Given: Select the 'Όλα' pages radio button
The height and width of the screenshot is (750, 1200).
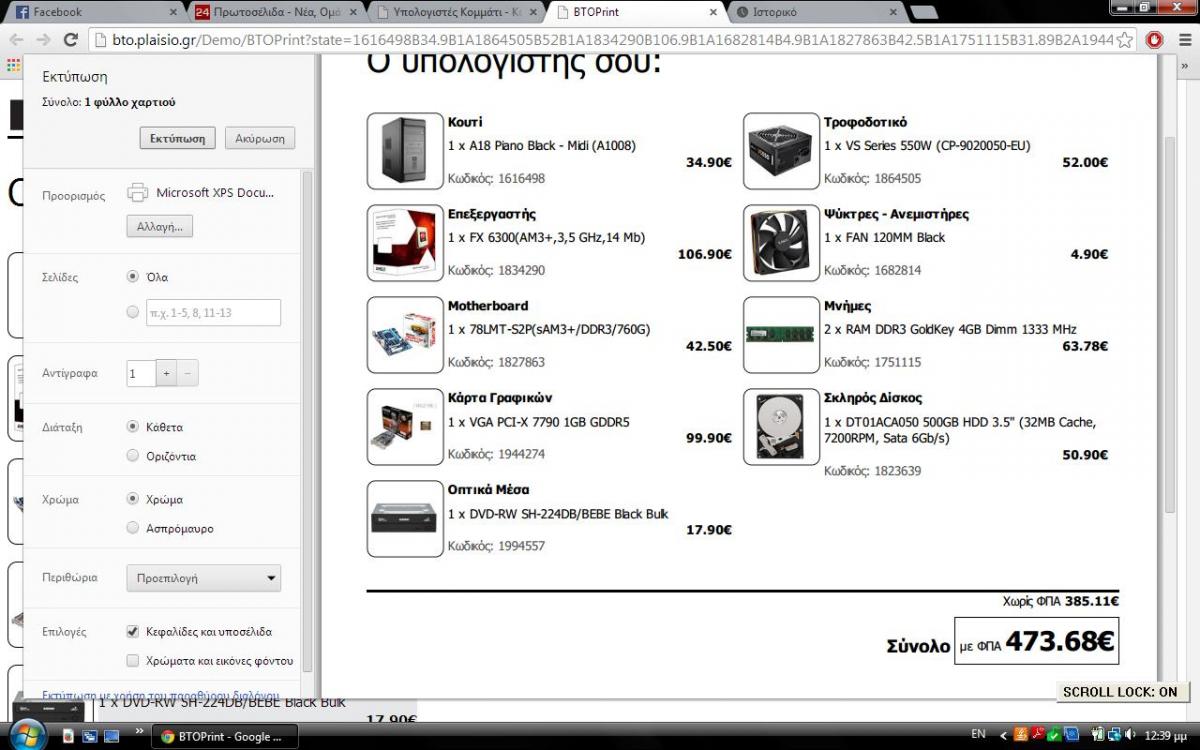Looking at the screenshot, I should click(133, 277).
